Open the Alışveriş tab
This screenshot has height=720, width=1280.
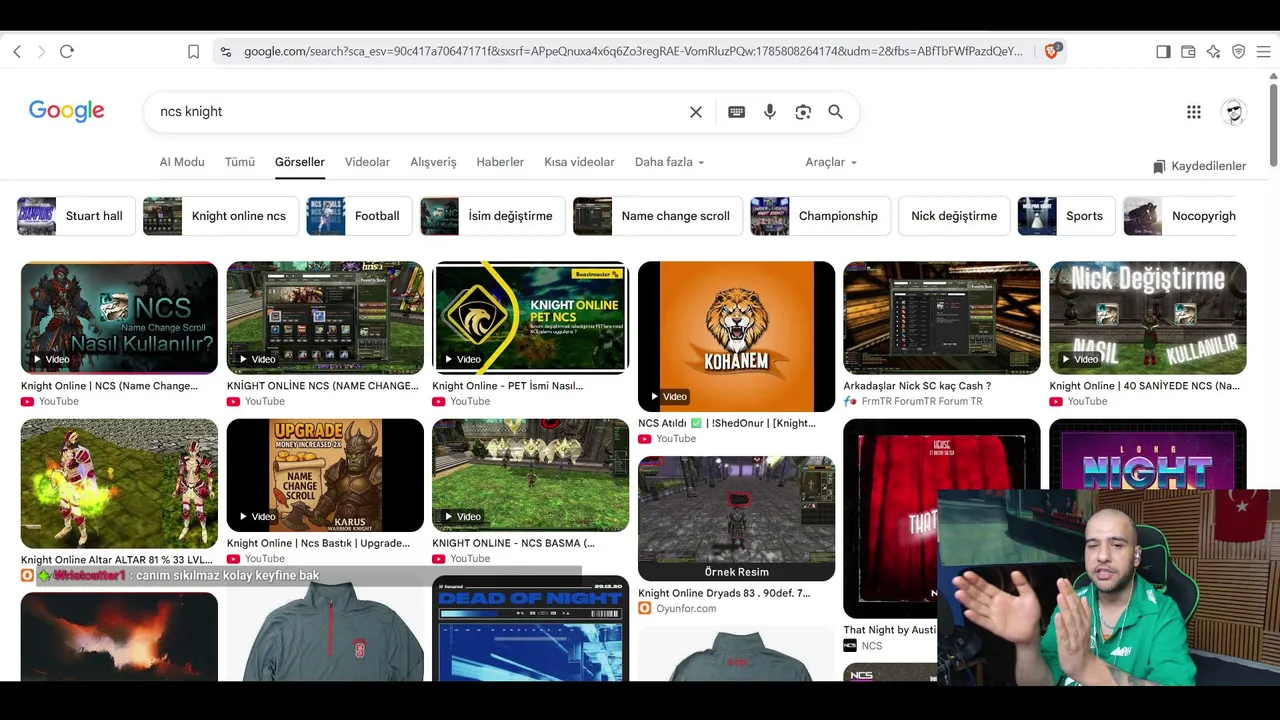click(433, 162)
